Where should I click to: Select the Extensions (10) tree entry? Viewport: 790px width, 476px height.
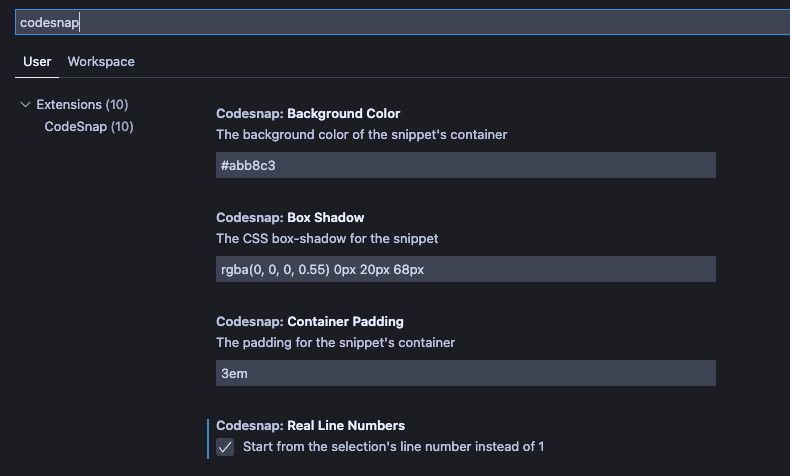82,105
